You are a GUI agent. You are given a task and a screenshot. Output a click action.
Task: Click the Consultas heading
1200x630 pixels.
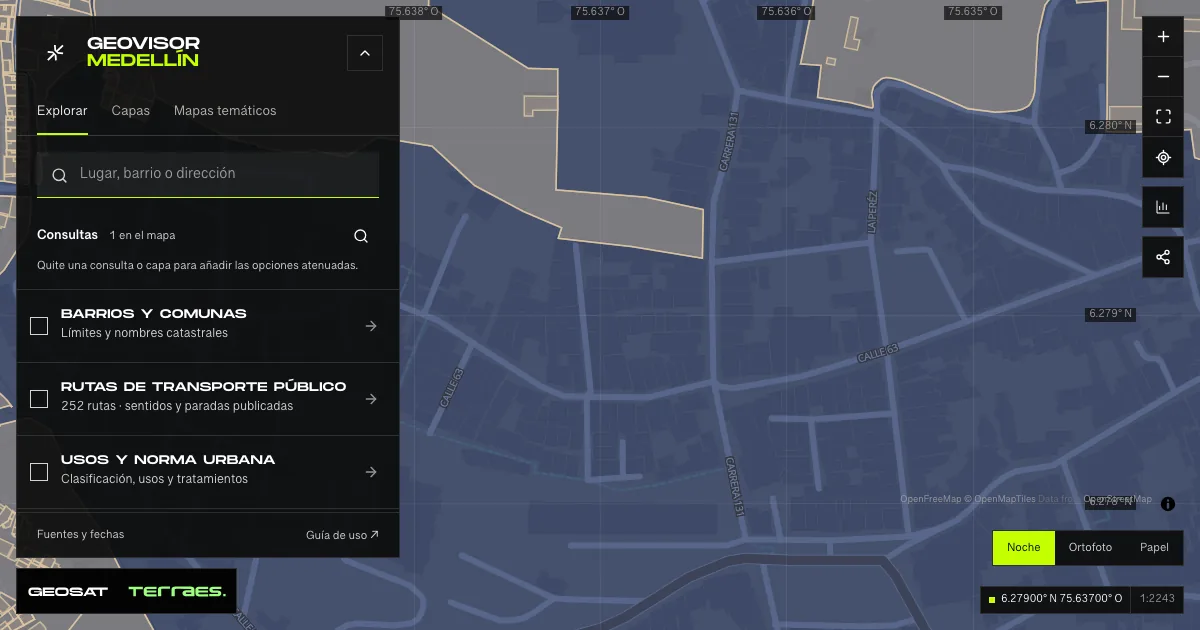[x=67, y=235]
